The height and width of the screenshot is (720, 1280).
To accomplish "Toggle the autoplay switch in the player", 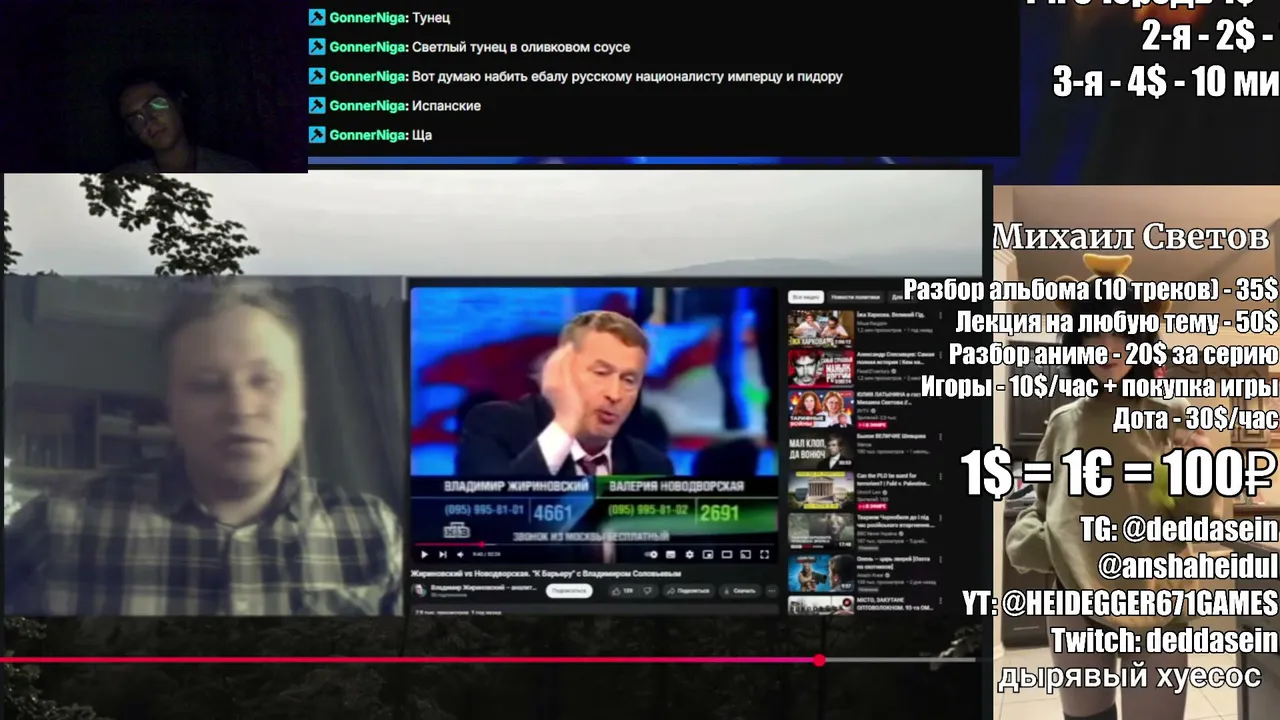I will click(x=652, y=554).
